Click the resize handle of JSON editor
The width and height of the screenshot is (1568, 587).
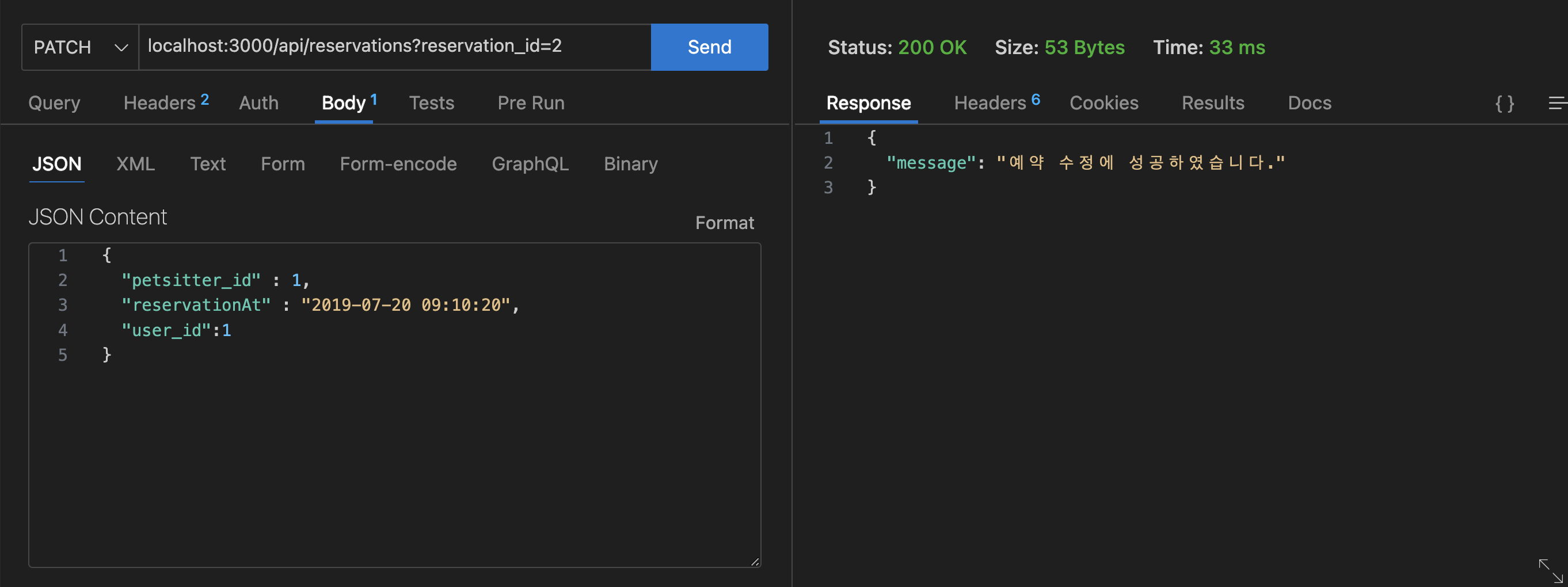755,562
